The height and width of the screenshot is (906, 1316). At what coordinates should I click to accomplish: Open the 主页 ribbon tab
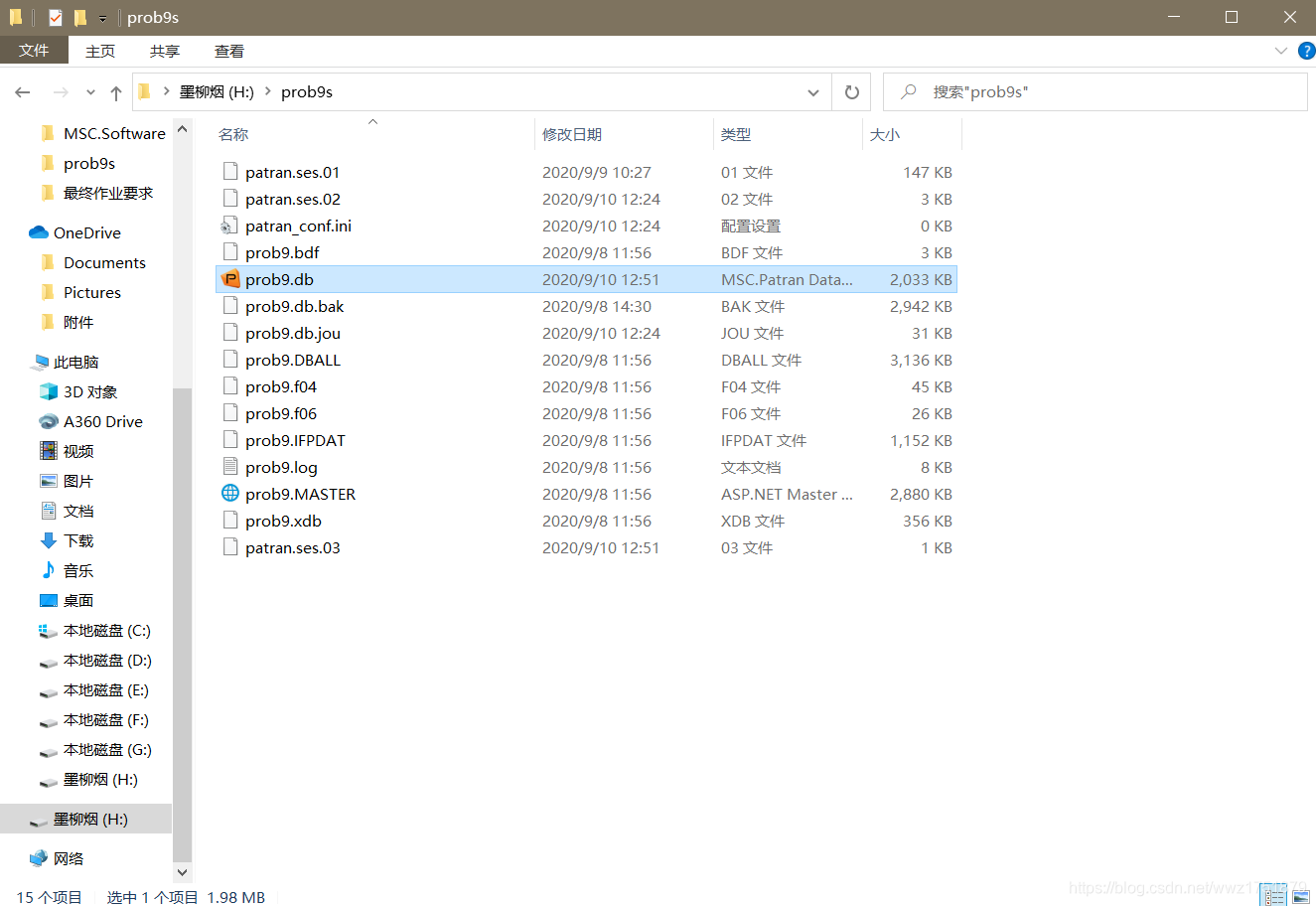click(x=100, y=51)
